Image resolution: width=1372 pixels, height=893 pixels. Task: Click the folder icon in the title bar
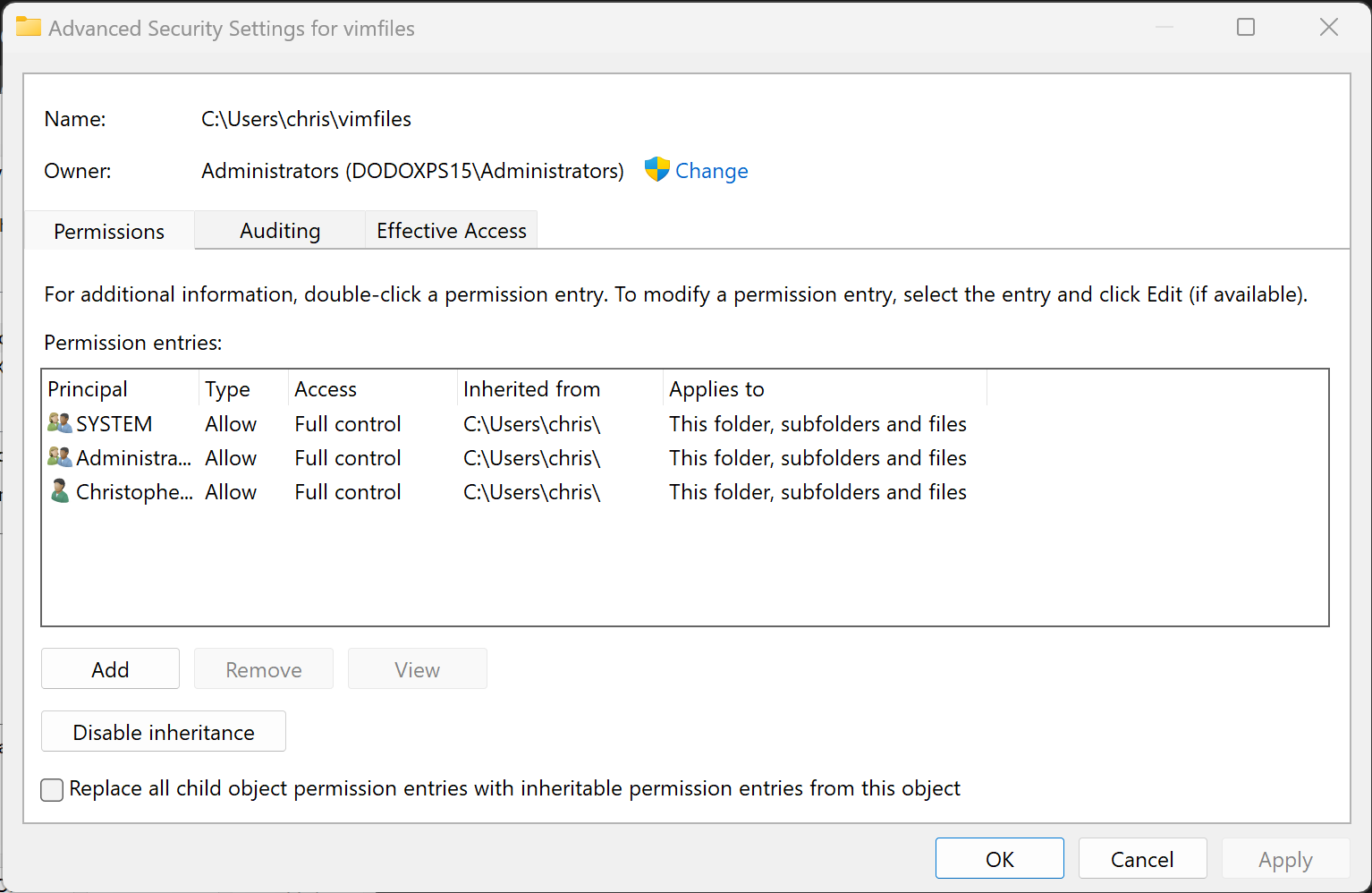(x=29, y=27)
